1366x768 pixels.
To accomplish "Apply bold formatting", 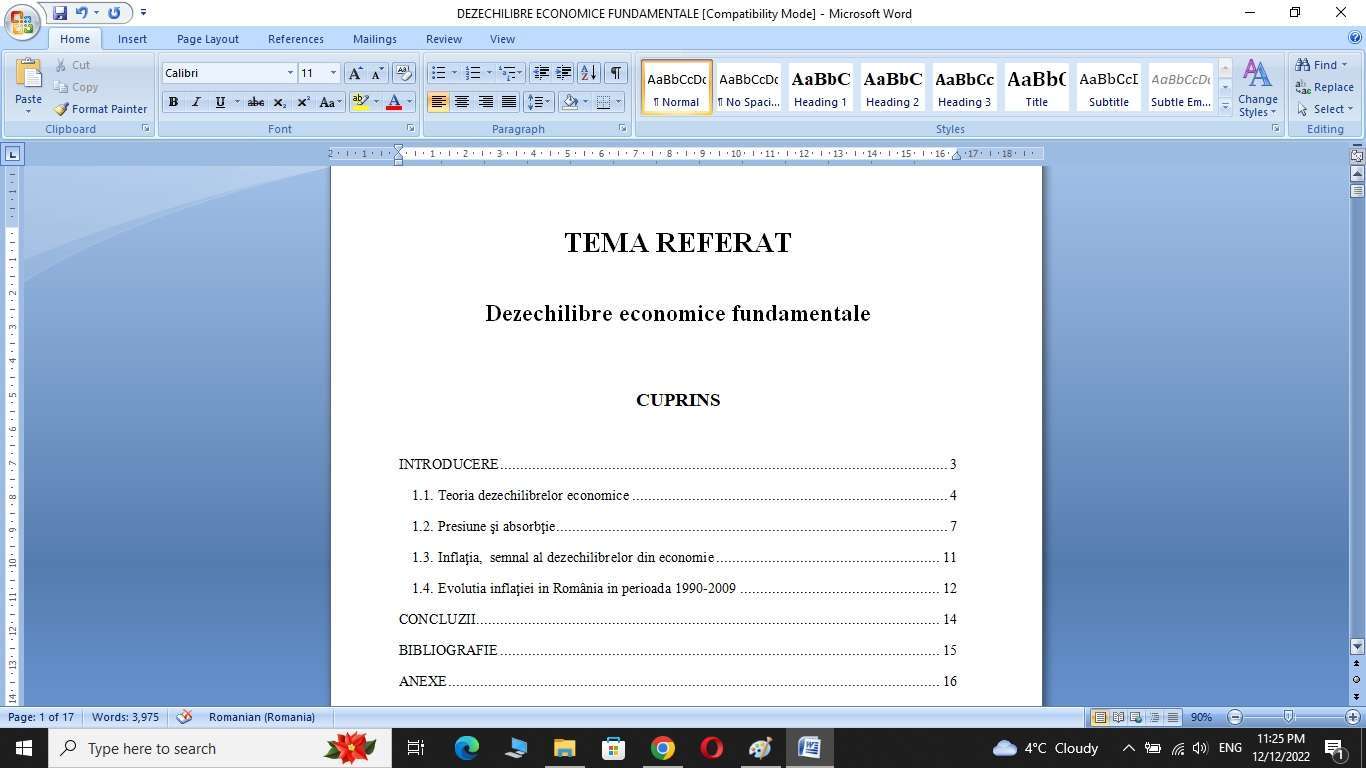I will (172, 102).
